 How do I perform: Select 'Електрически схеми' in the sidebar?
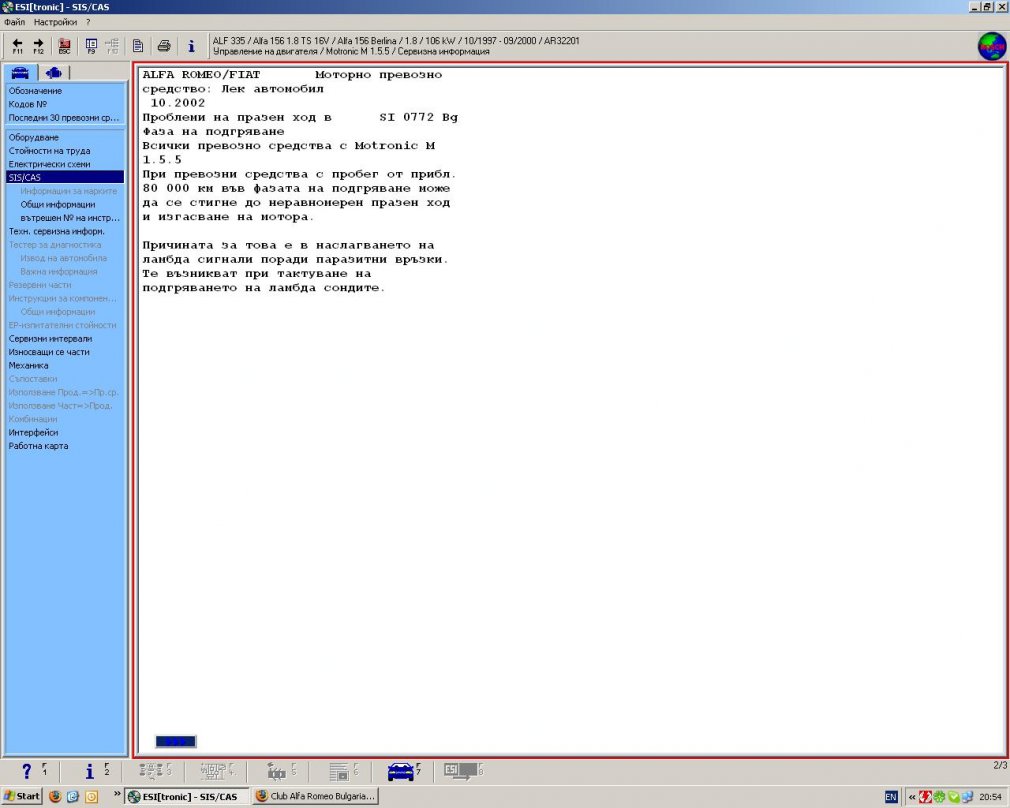49,164
